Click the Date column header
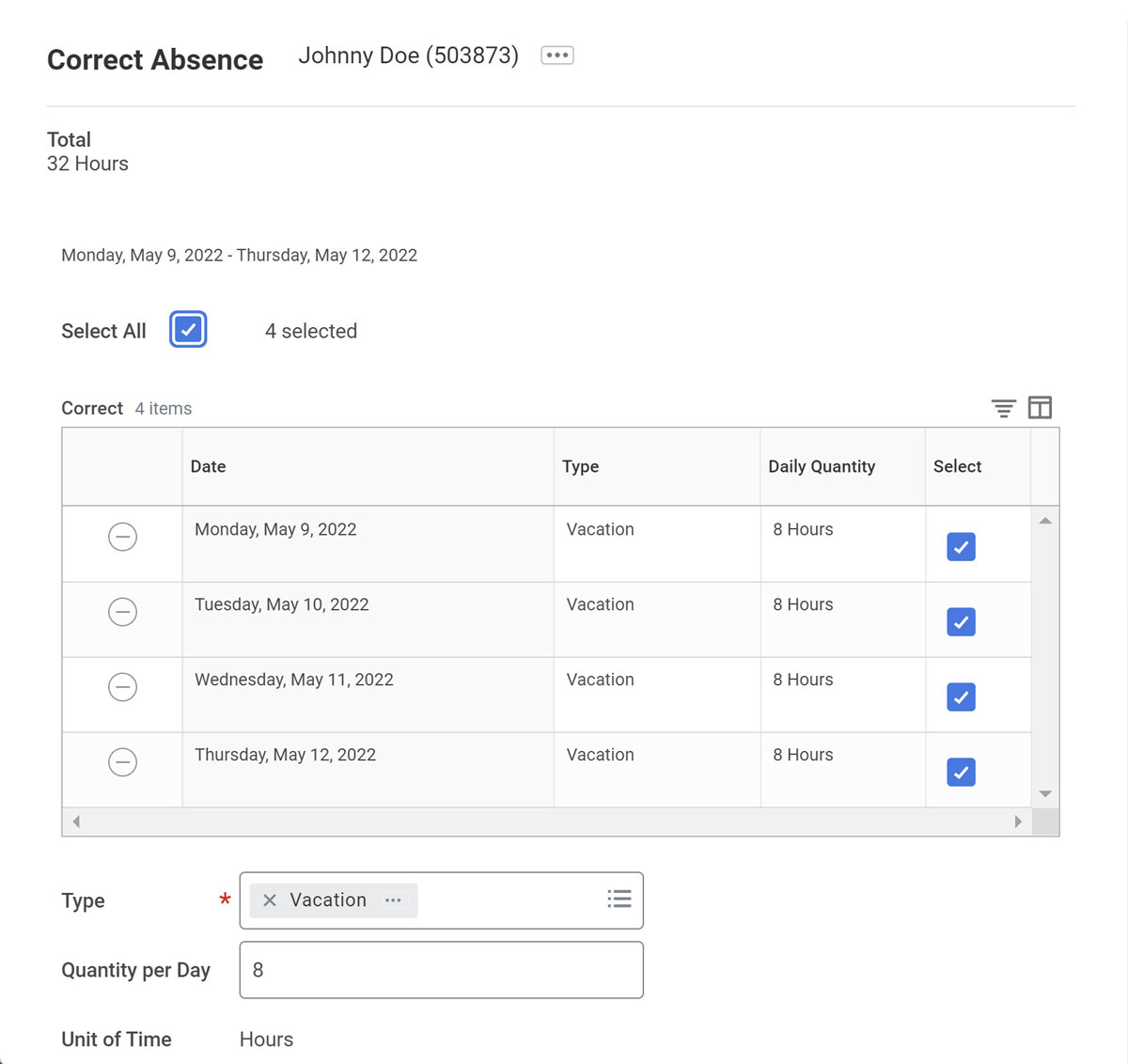The height and width of the screenshot is (1064, 1128). click(x=368, y=467)
